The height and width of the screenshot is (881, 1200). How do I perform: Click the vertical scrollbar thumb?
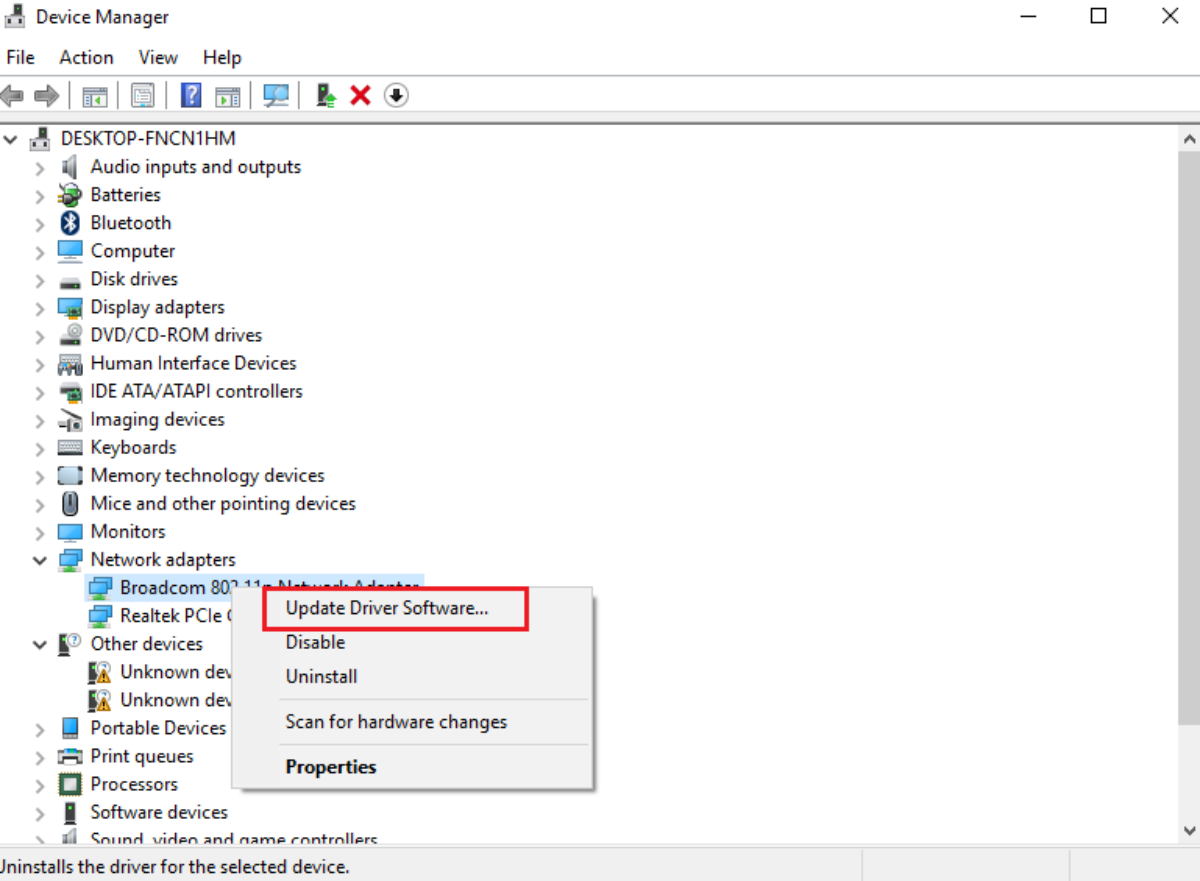(x=1189, y=437)
